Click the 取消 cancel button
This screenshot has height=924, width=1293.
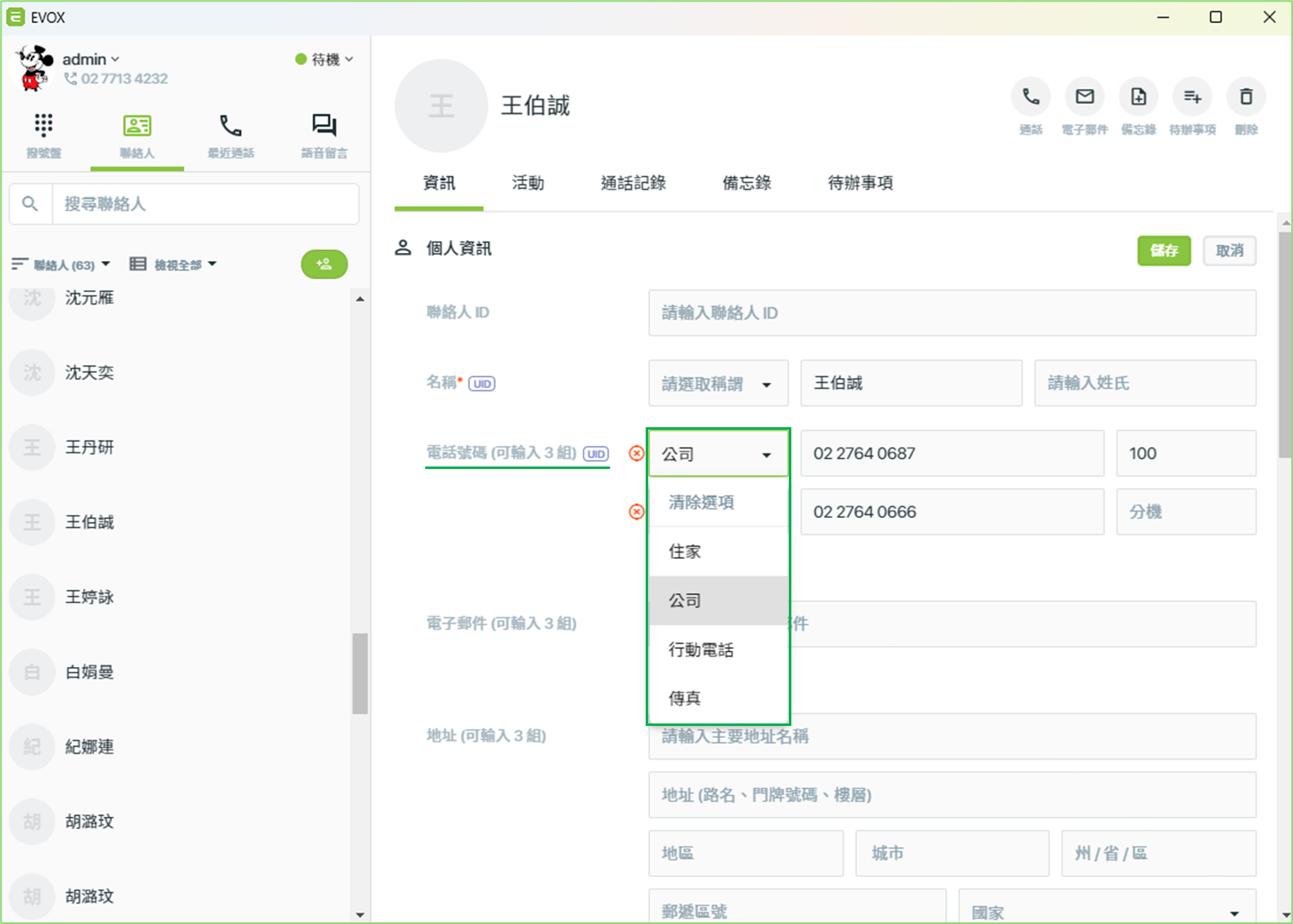1229,250
